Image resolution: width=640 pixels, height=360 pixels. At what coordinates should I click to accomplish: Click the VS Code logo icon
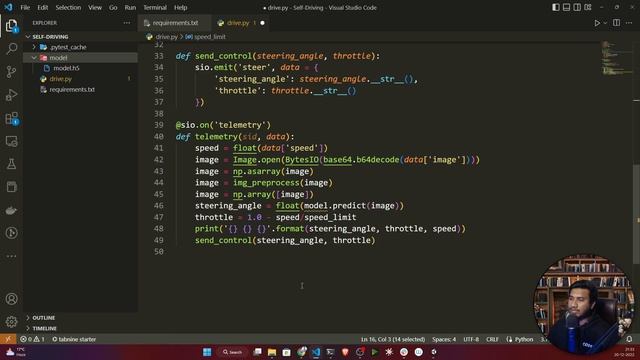(8, 7)
